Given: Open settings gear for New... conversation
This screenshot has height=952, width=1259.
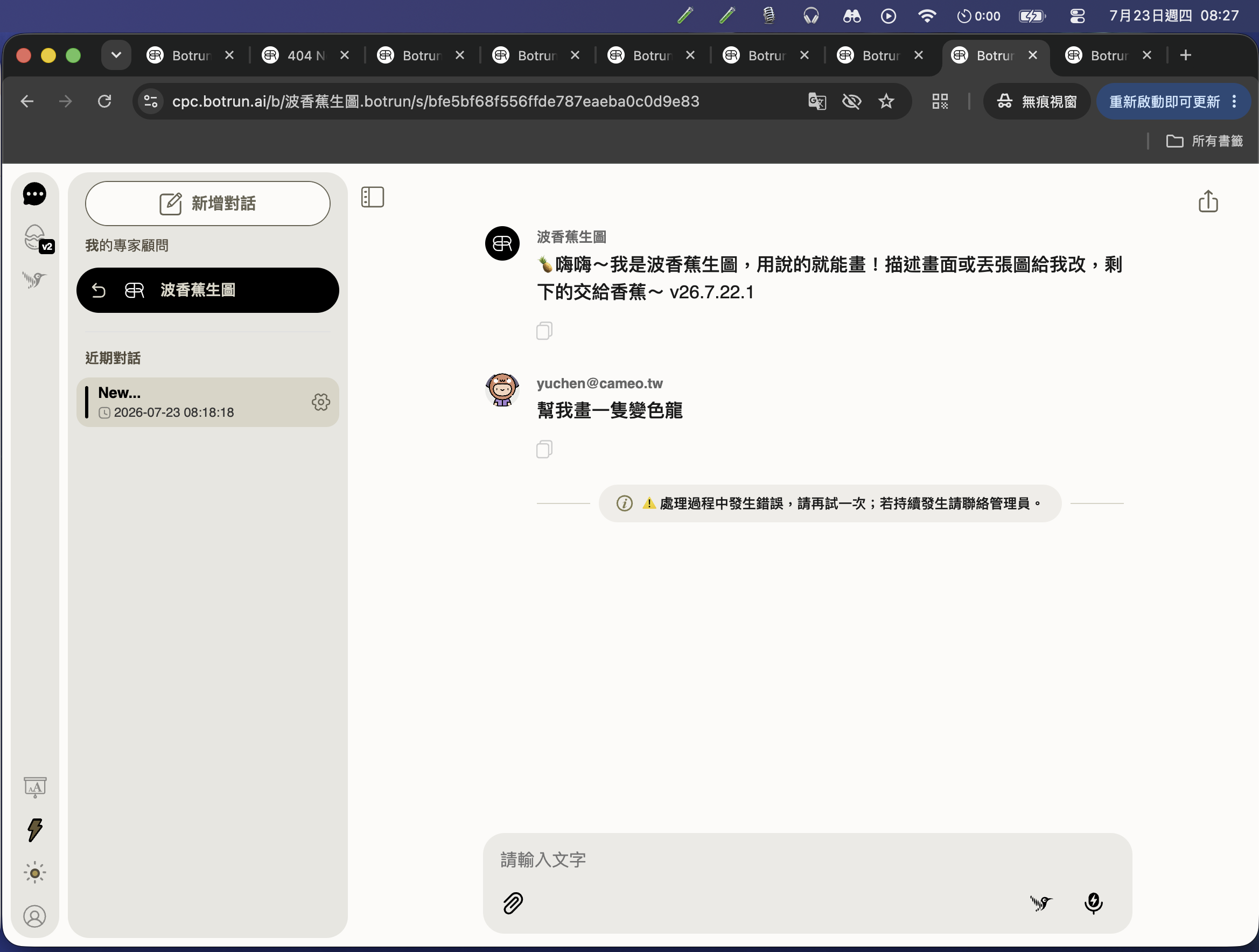Looking at the screenshot, I should click(x=321, y=402).
